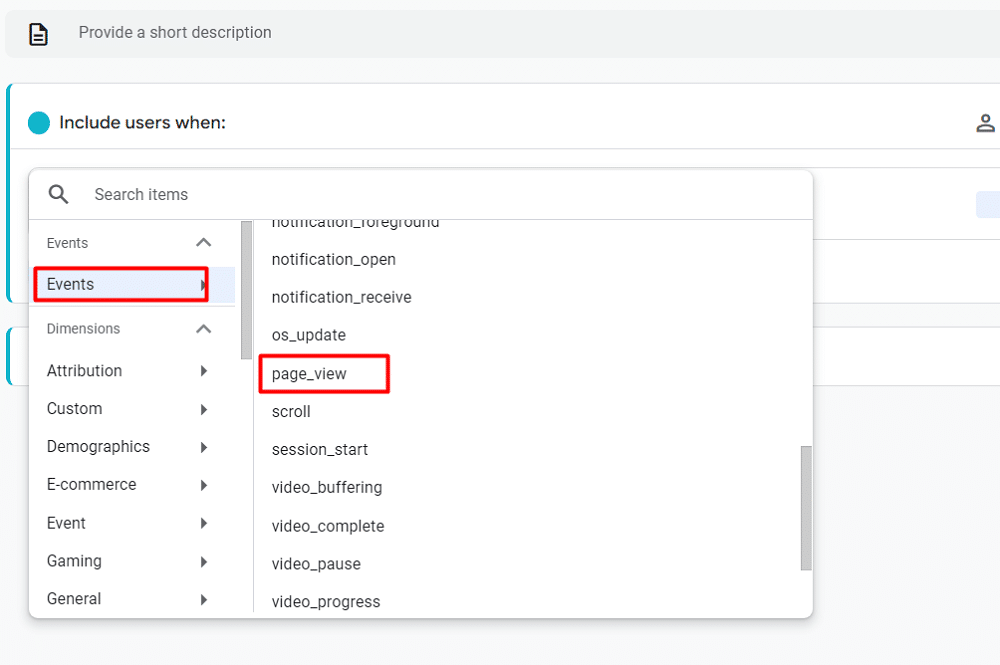Choose the page_view event

[x=309, y=374]
